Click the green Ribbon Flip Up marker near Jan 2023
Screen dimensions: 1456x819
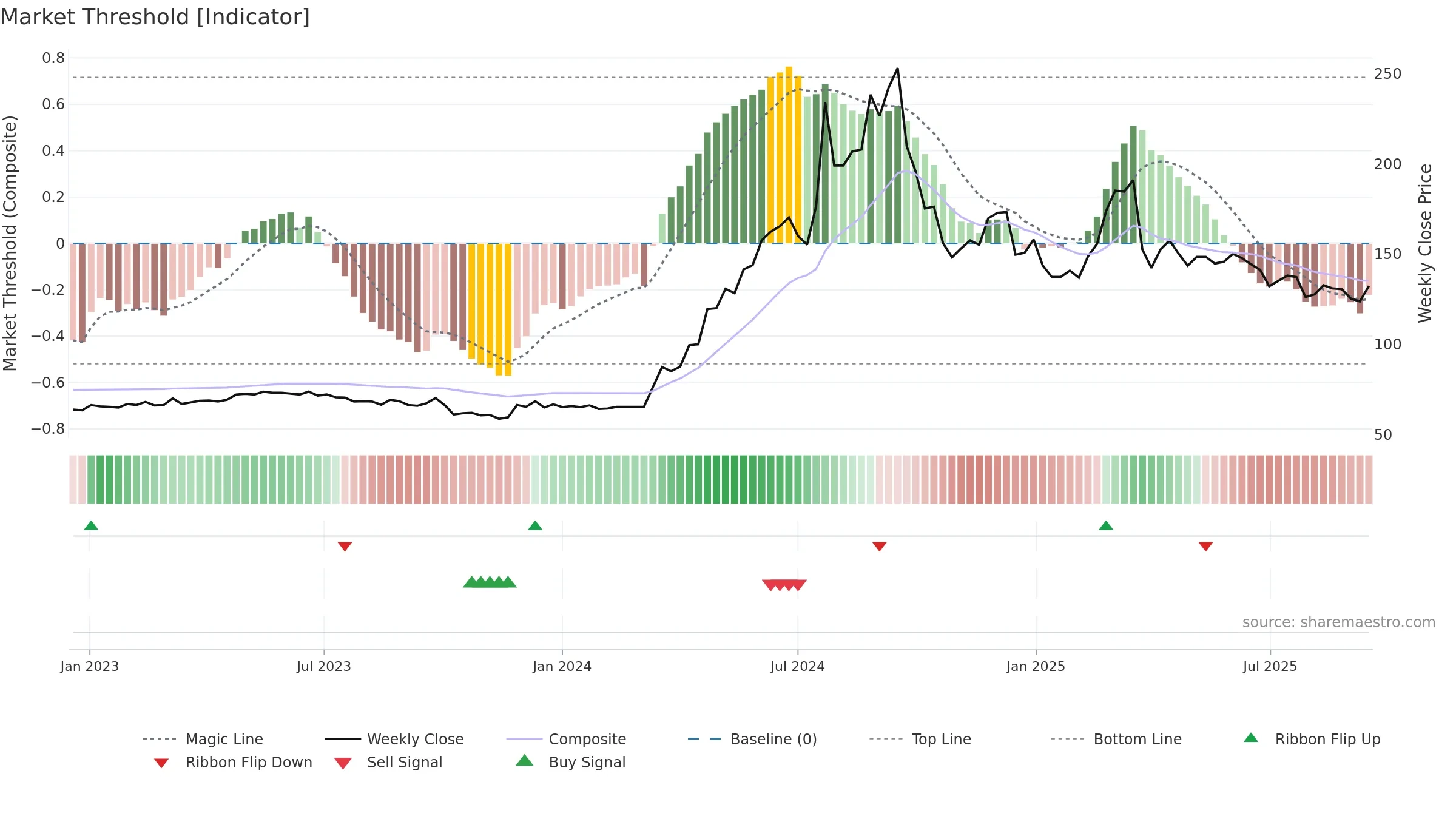tap(91, 525)
